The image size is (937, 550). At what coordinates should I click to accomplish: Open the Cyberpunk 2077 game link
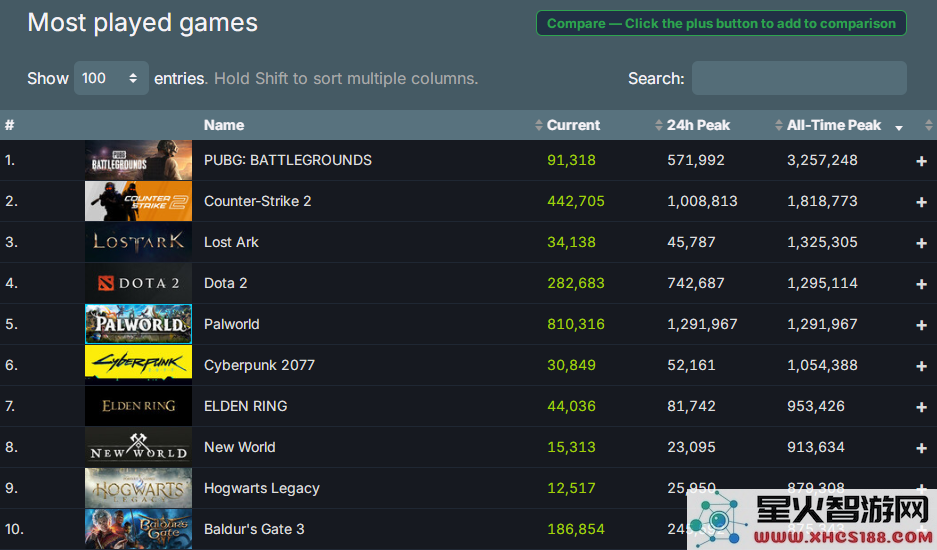[x=259, y=365]
